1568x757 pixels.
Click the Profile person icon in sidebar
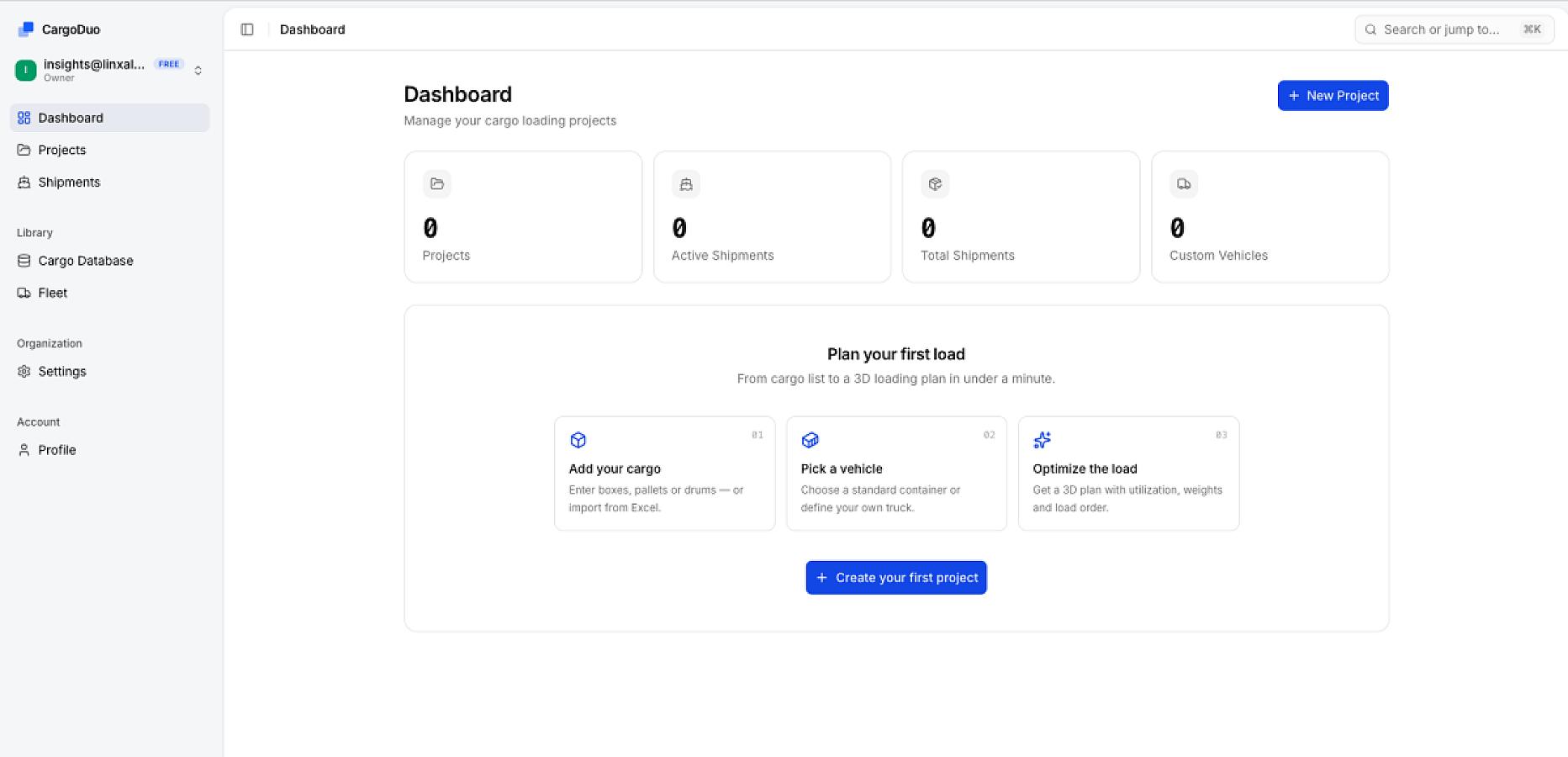(24, 450)
